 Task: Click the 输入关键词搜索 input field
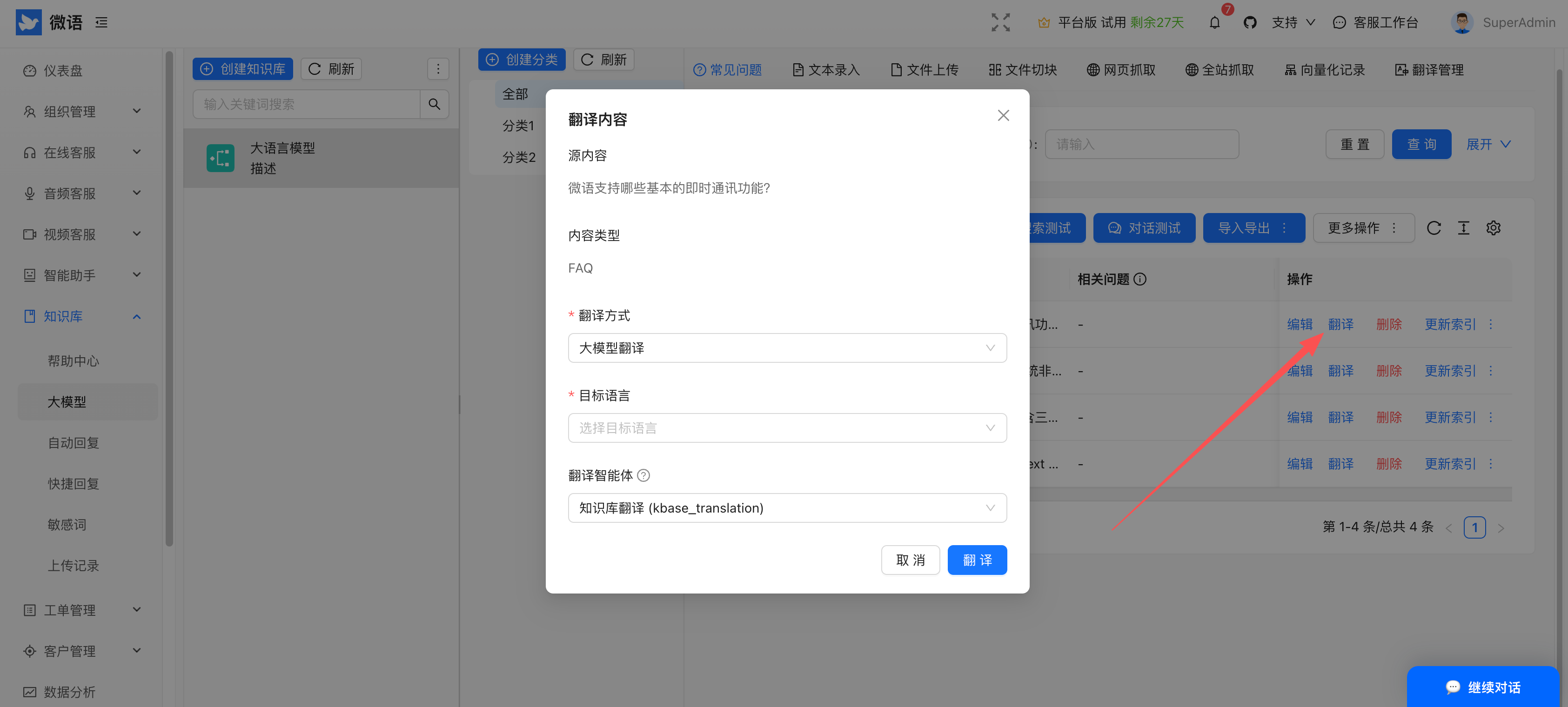(x=306, y=104)
